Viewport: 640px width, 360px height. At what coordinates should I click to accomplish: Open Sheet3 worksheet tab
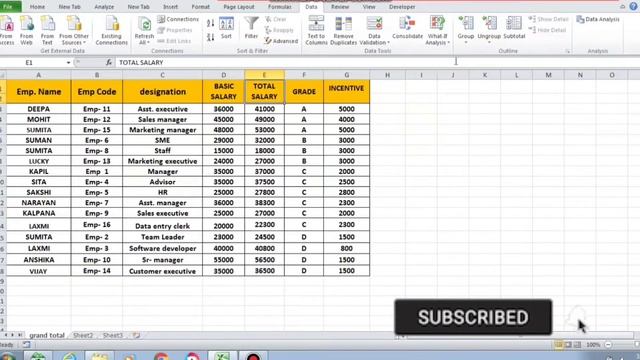pyautogui.click(x=113, y=336)
